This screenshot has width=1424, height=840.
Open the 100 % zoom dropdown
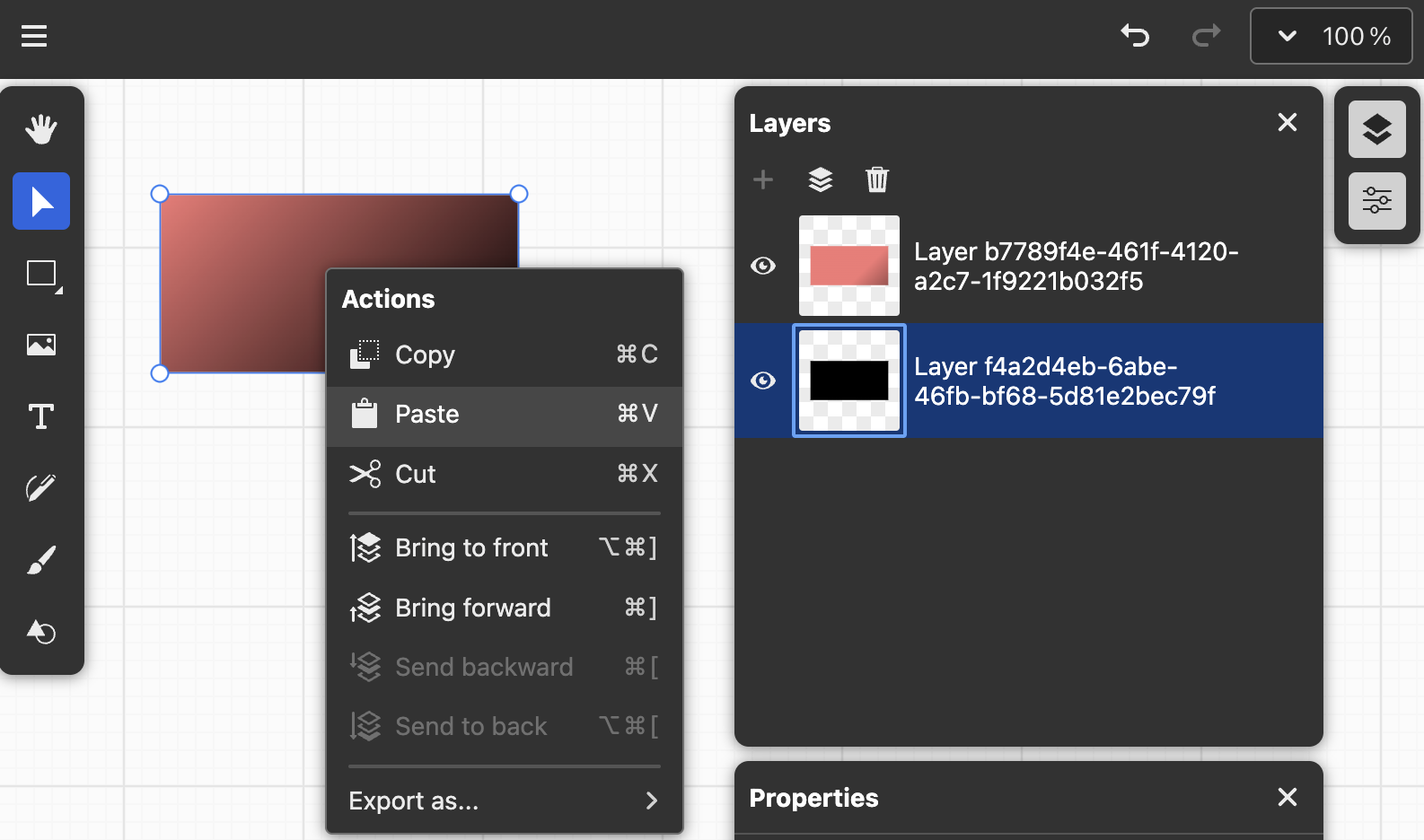(1331, 36)
